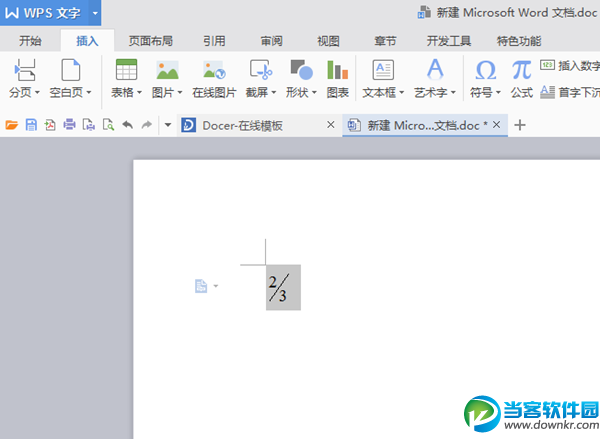
Task: Click drop cap (首字下沉)
Action: [x=570, y=92]
